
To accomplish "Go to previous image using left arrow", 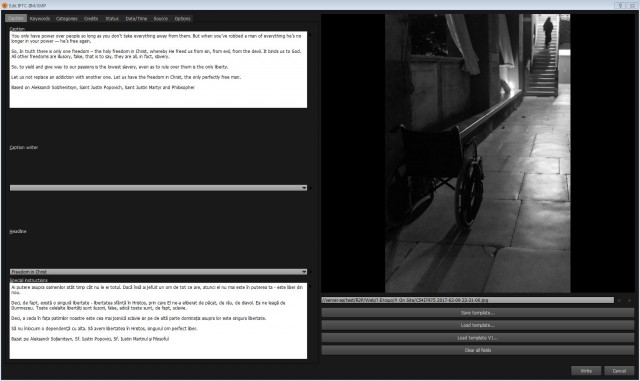I will tap(619, 301).
